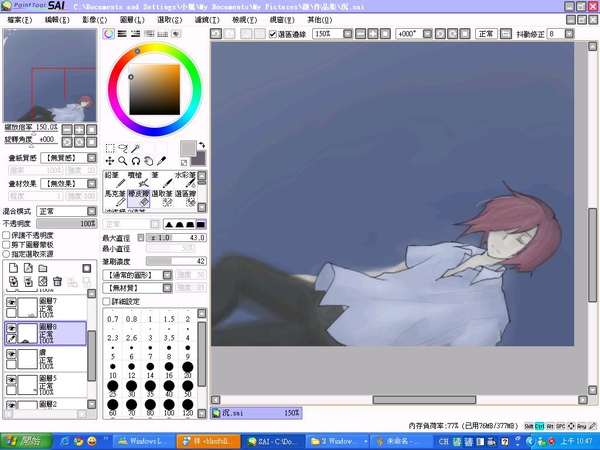Select the lasso selection tool
Screen dimensions: 600x450
[x=123, y=148]
